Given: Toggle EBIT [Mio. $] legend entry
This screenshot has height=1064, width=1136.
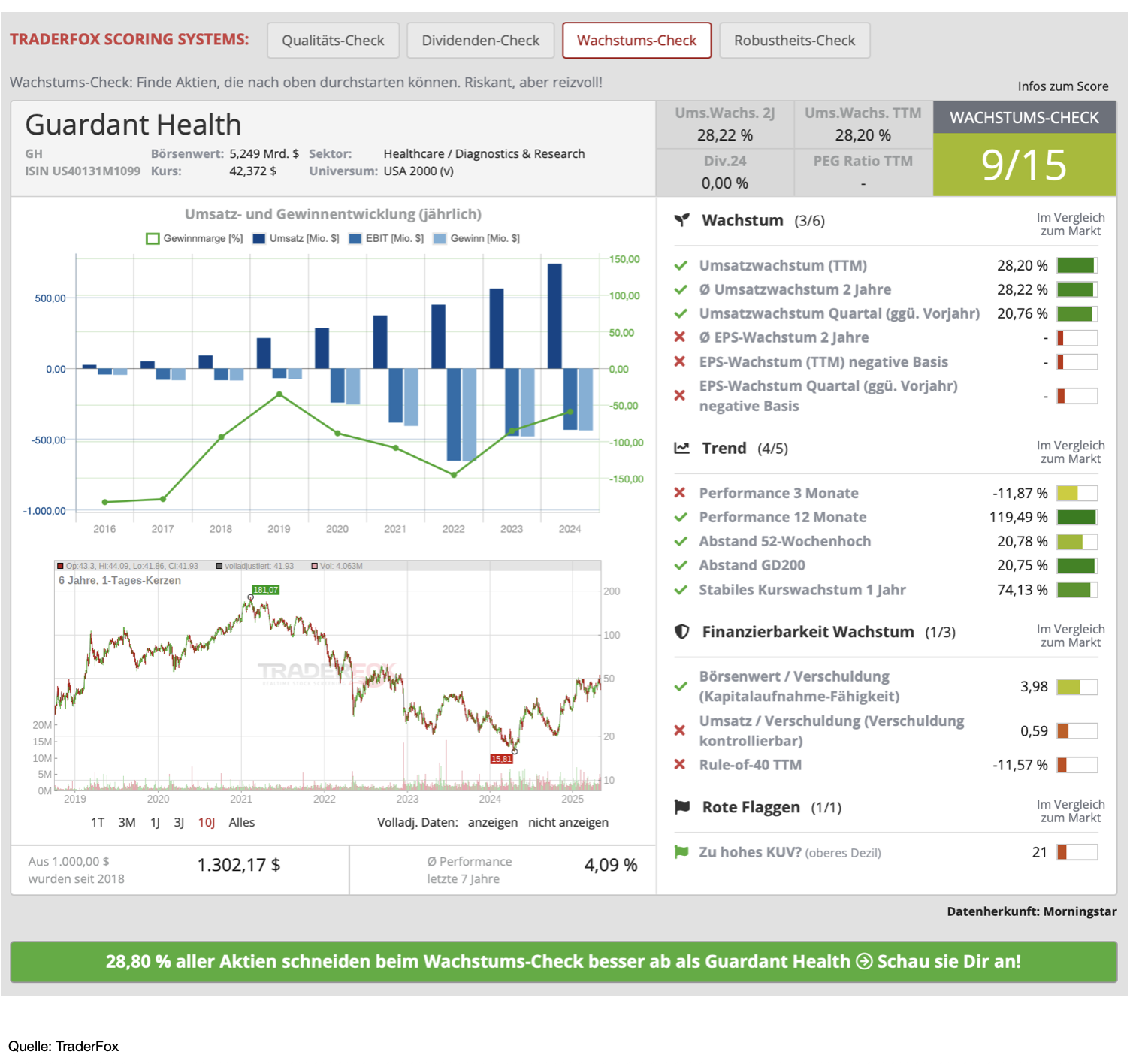Looking at the screenshot, I should point(386,239).
